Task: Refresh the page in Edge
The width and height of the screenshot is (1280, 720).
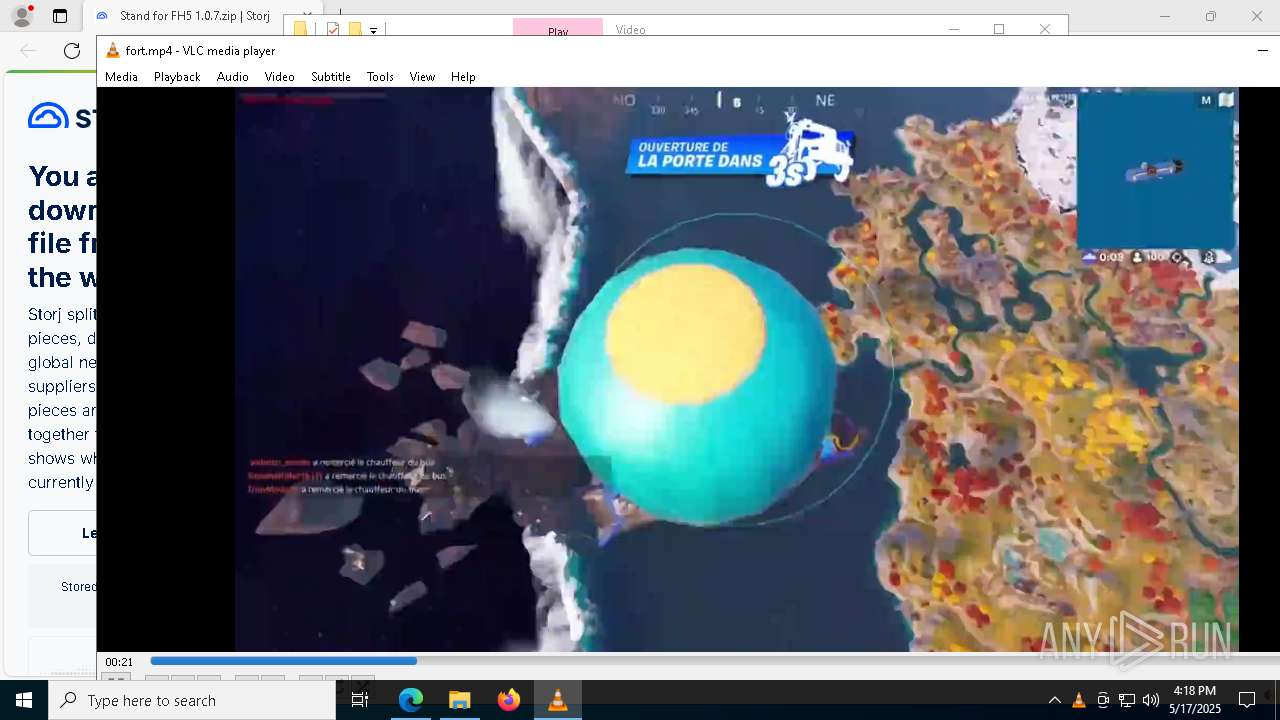Action: tap(72, 50)
